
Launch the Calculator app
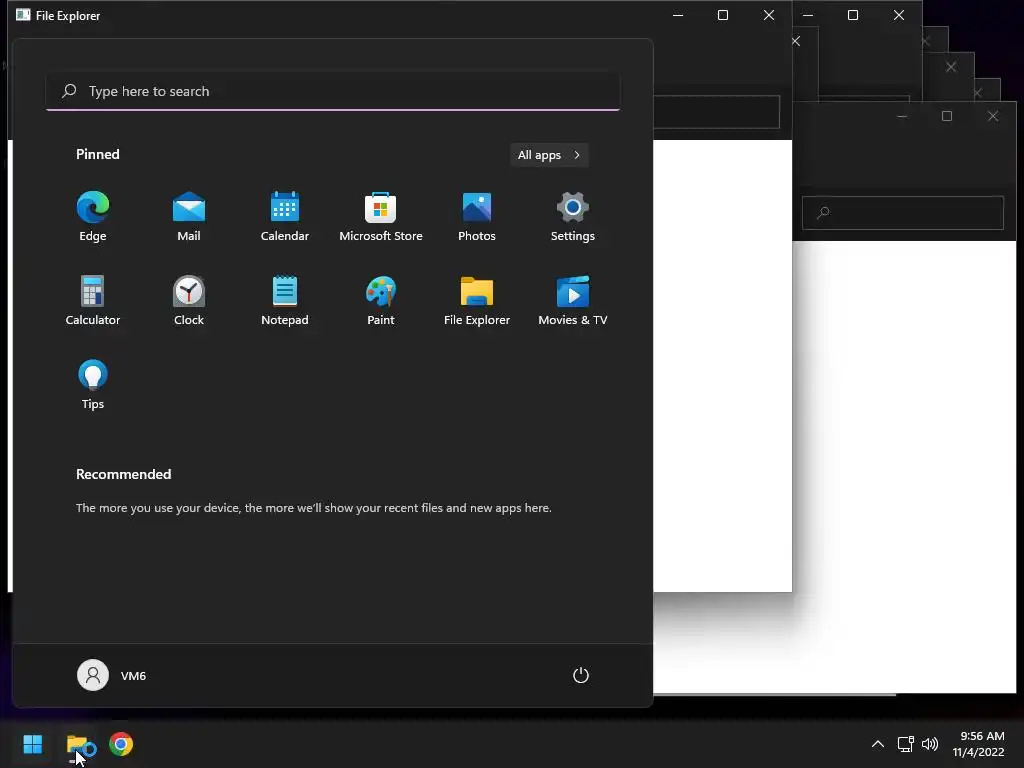tap(93, 301)
